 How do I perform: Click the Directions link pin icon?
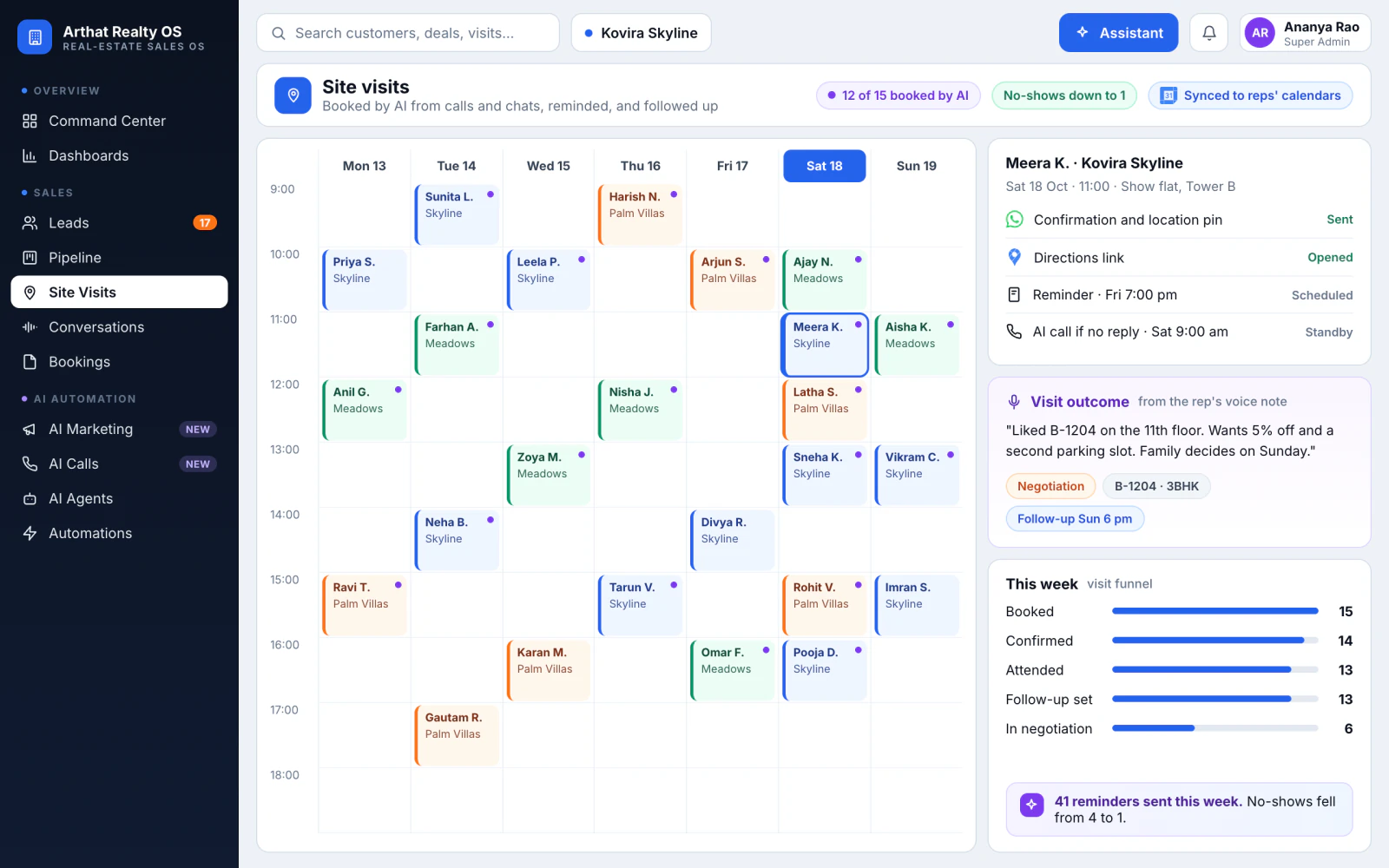pos(1014,257)
